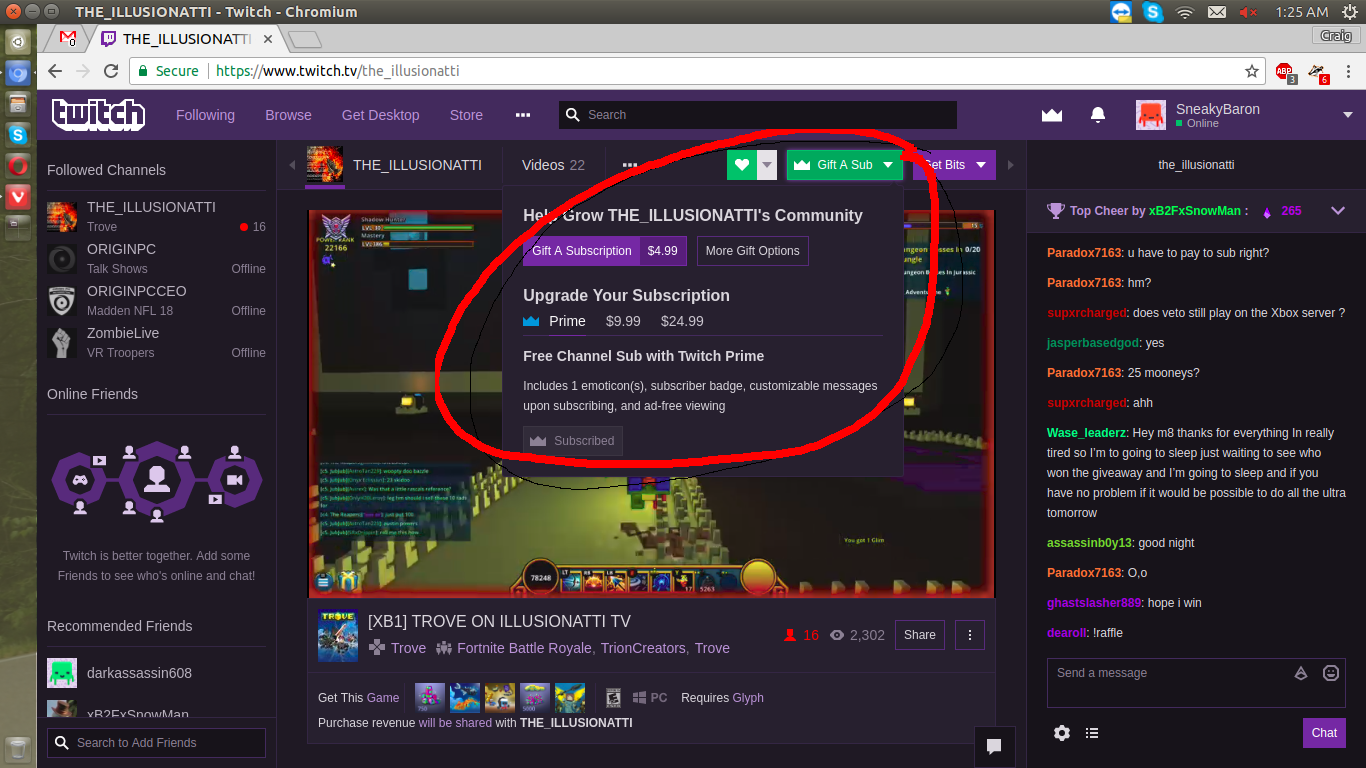Image resolution: width=1366 pixels, height=768 pixels.
Task: Click More Gift Options button
Action: [752, 251]
